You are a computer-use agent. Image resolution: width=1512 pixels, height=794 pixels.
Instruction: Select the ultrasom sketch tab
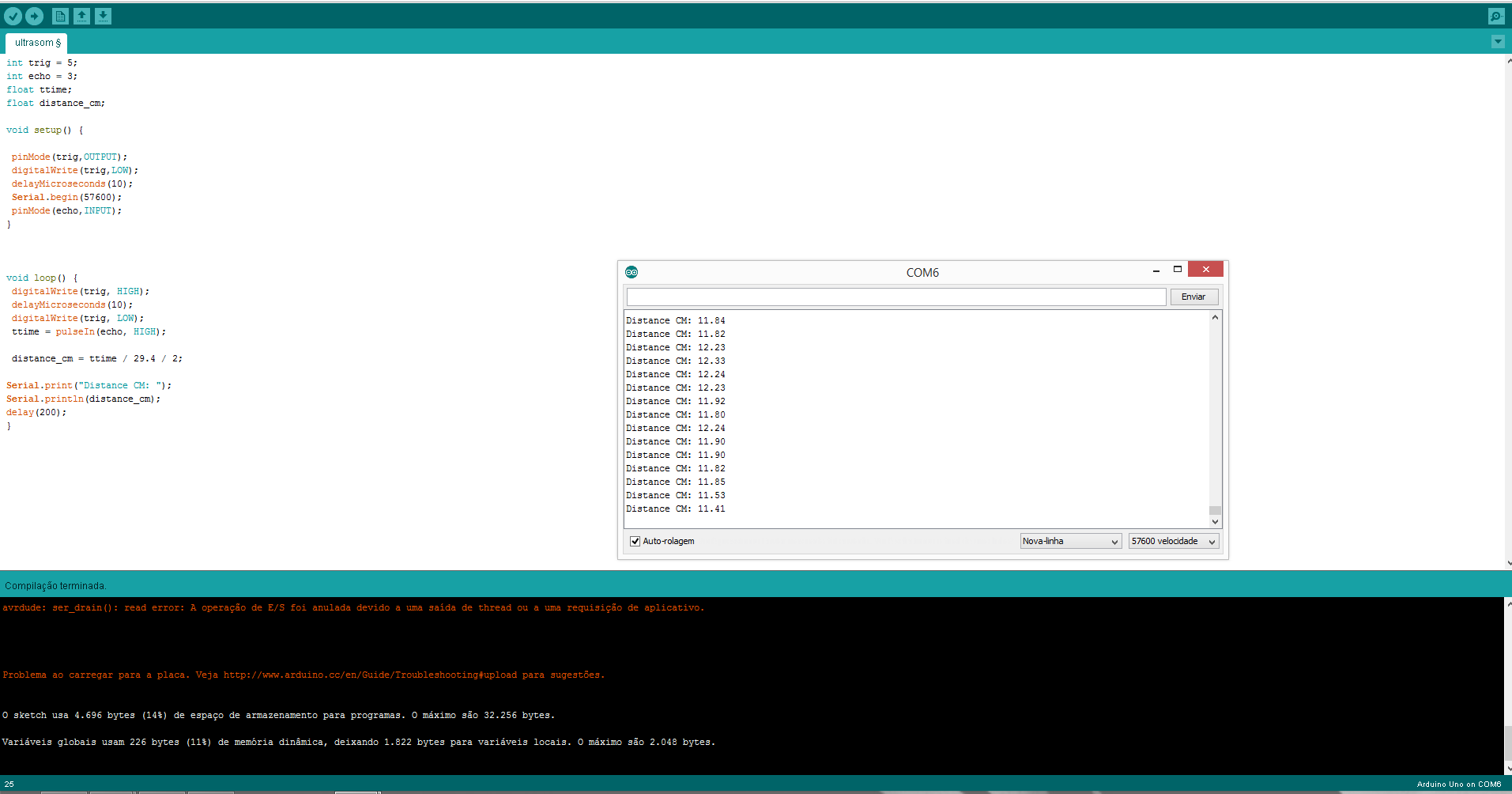(36, 43)
